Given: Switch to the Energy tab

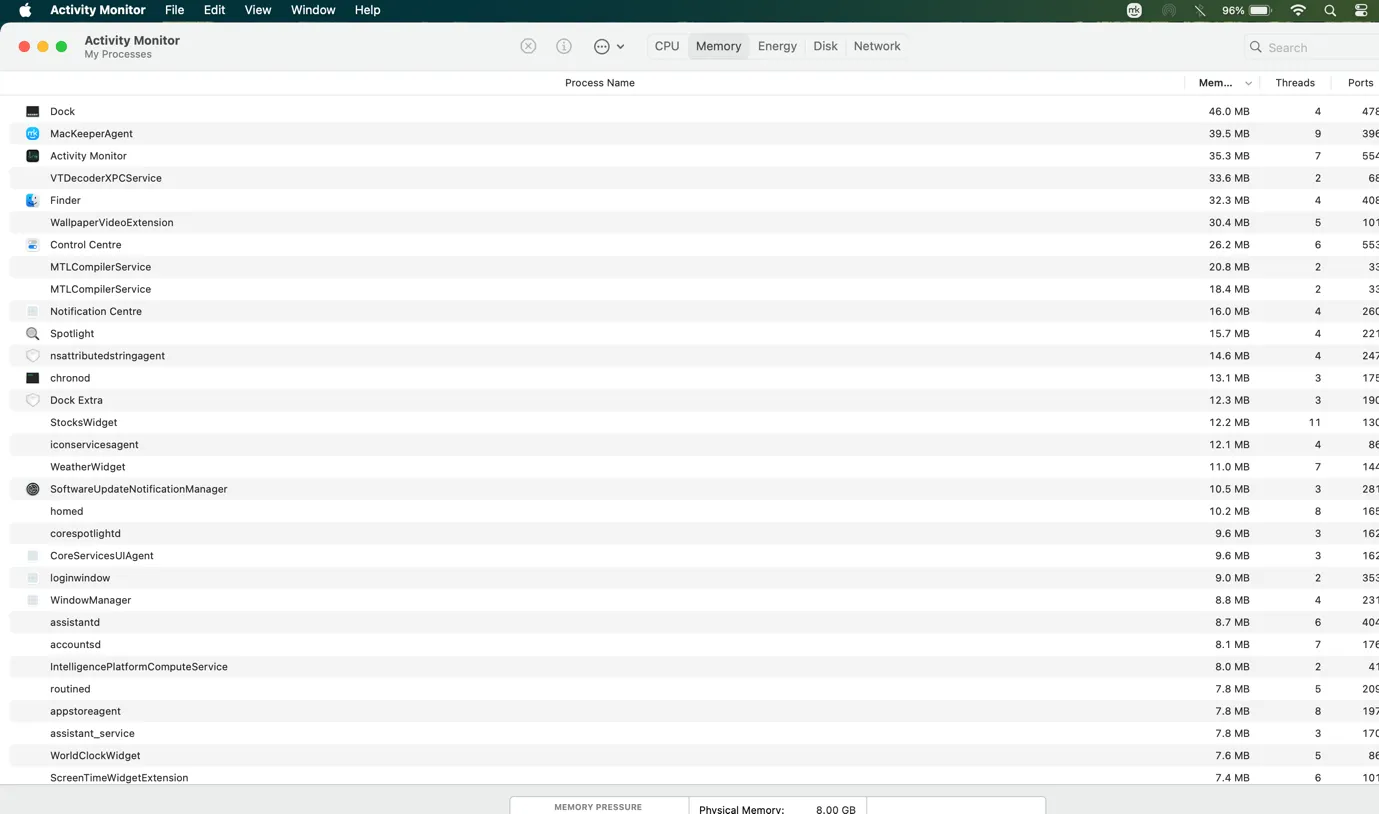Looking at the screenshot, I should (x=777, y=46).
